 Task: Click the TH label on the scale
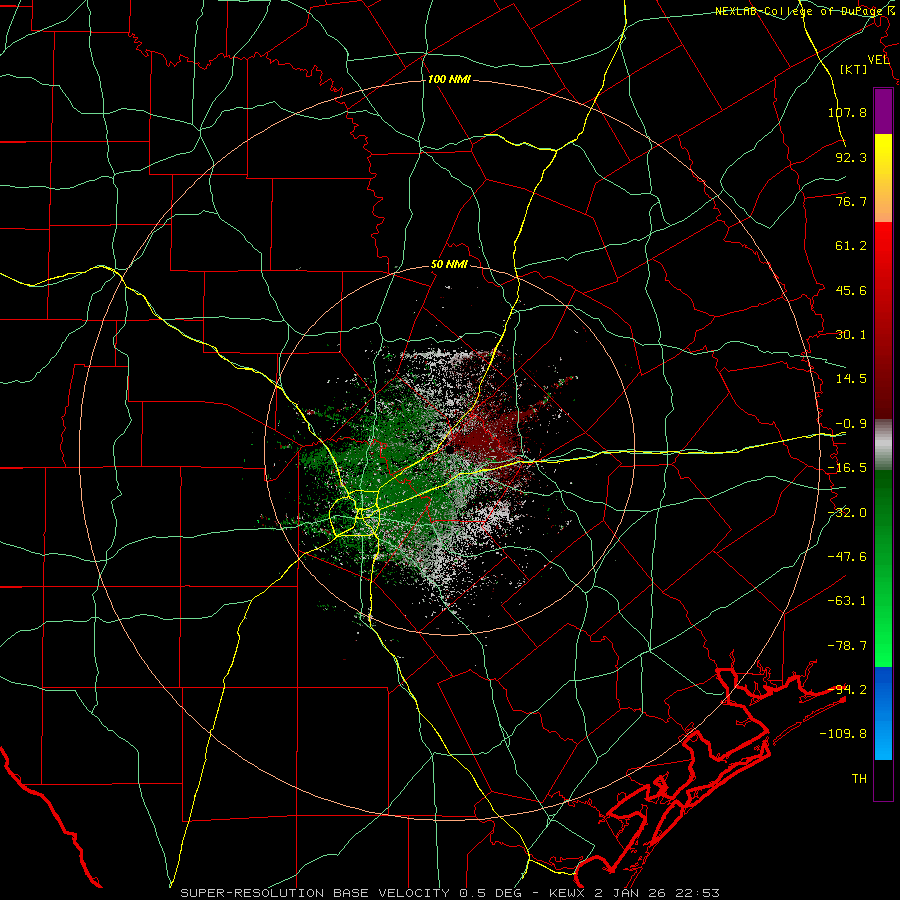coord(859,779)
